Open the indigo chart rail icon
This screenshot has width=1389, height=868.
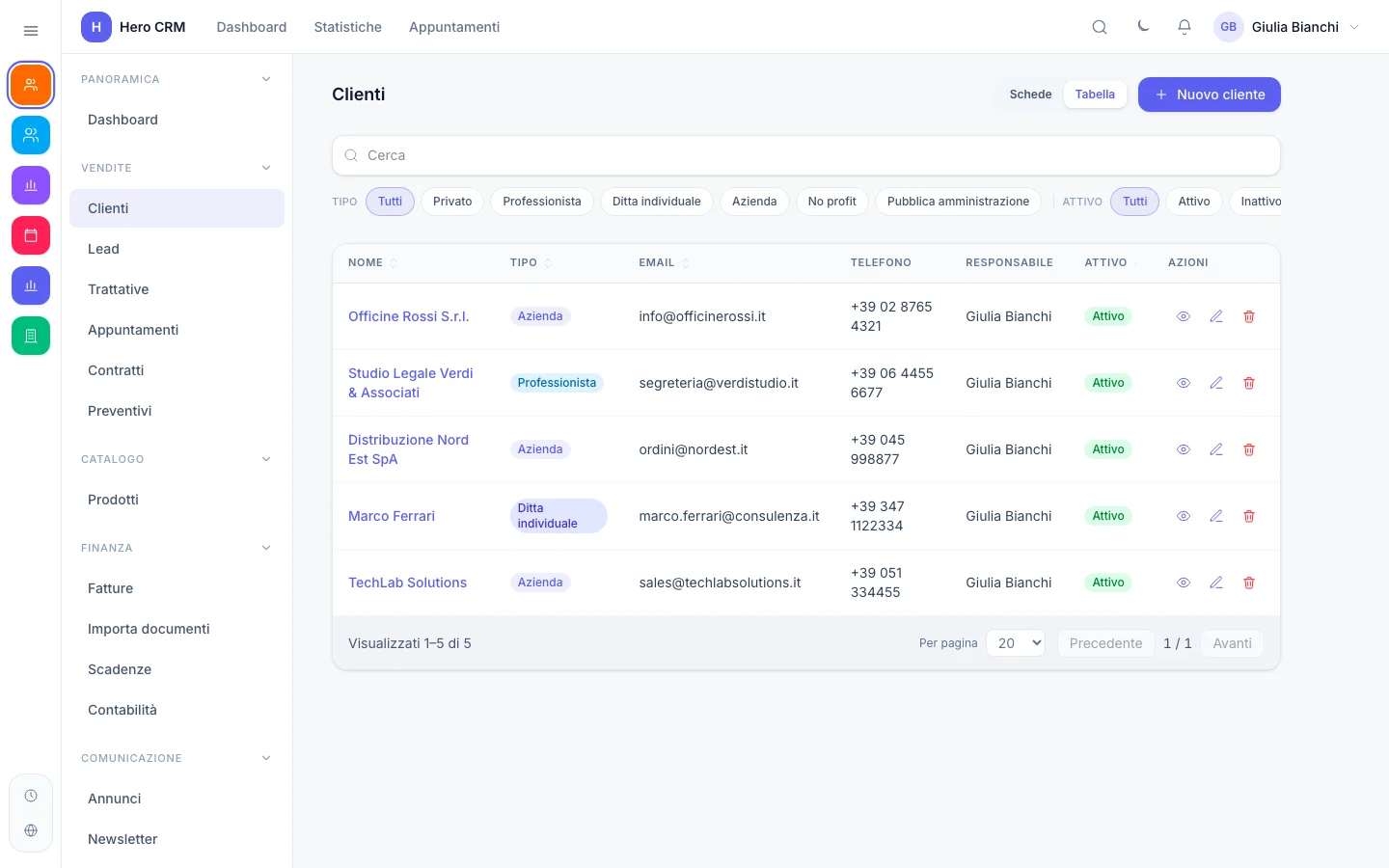click(x=31, y=285)
